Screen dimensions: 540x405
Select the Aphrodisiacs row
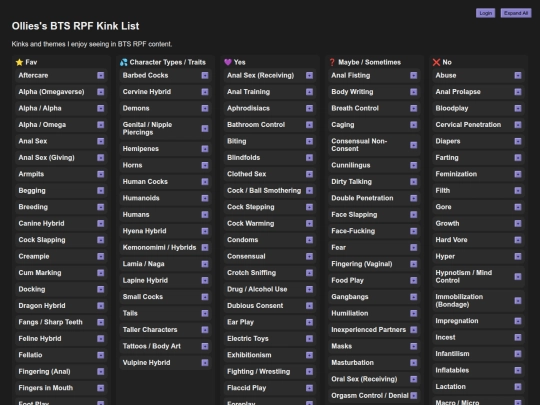coord(270,108)
